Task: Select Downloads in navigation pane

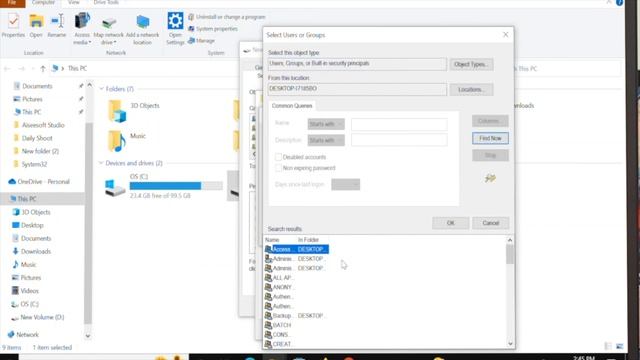Action: (x=36, y=251)
